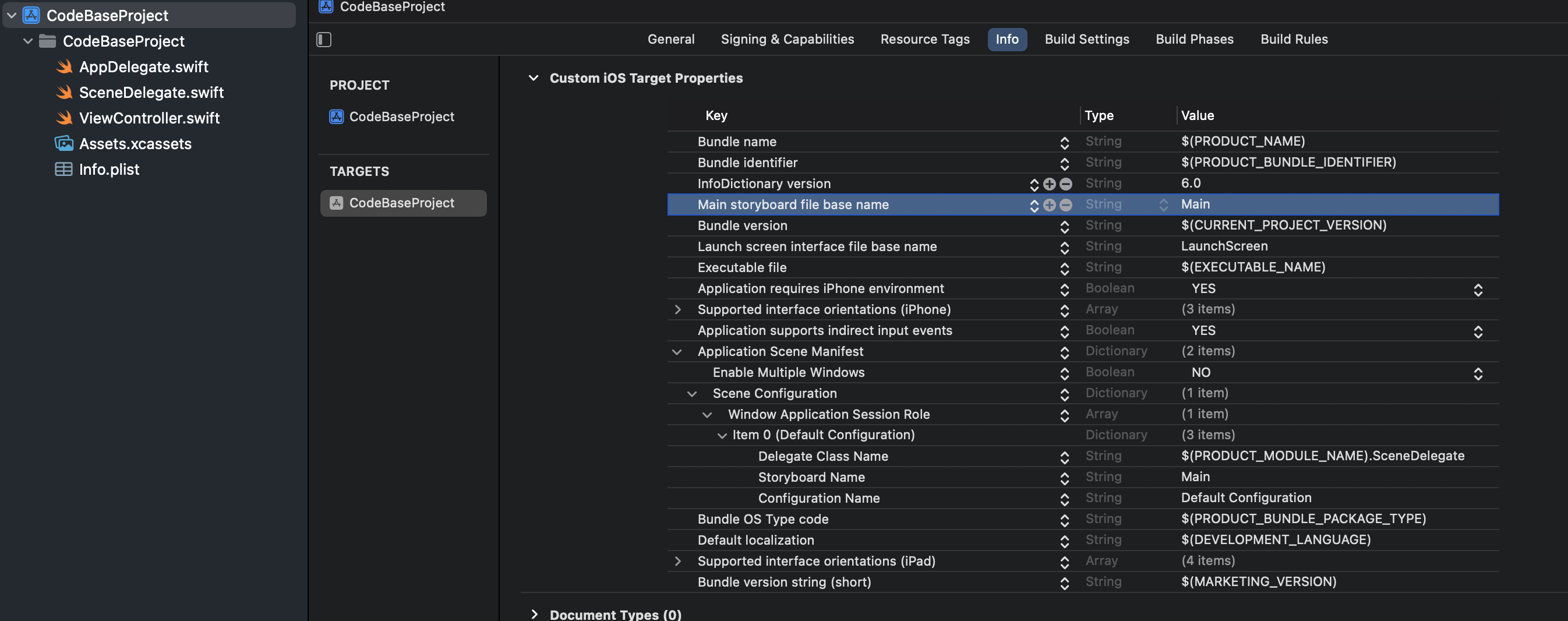Click the Main value of Main storyboard row

coord(1195,204)
